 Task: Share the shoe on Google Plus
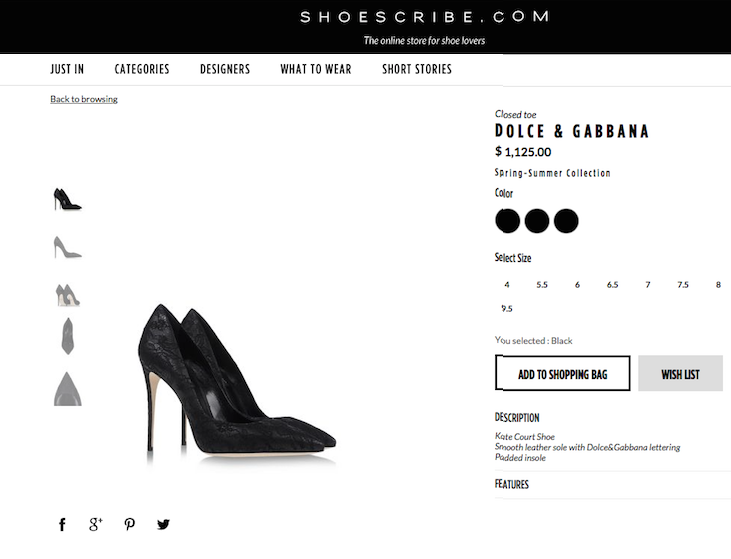click(96, 524)
